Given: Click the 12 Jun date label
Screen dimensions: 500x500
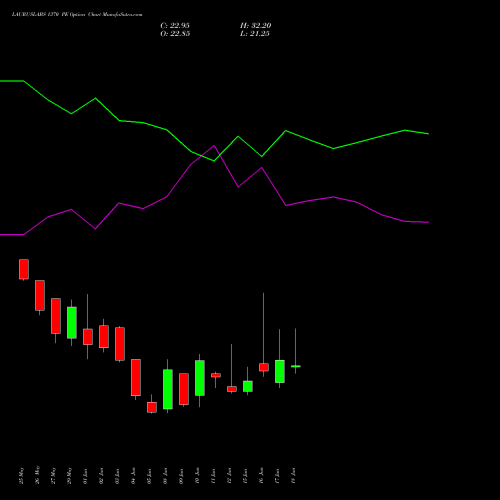Looking at the screenshot, I should click(230, 476).
